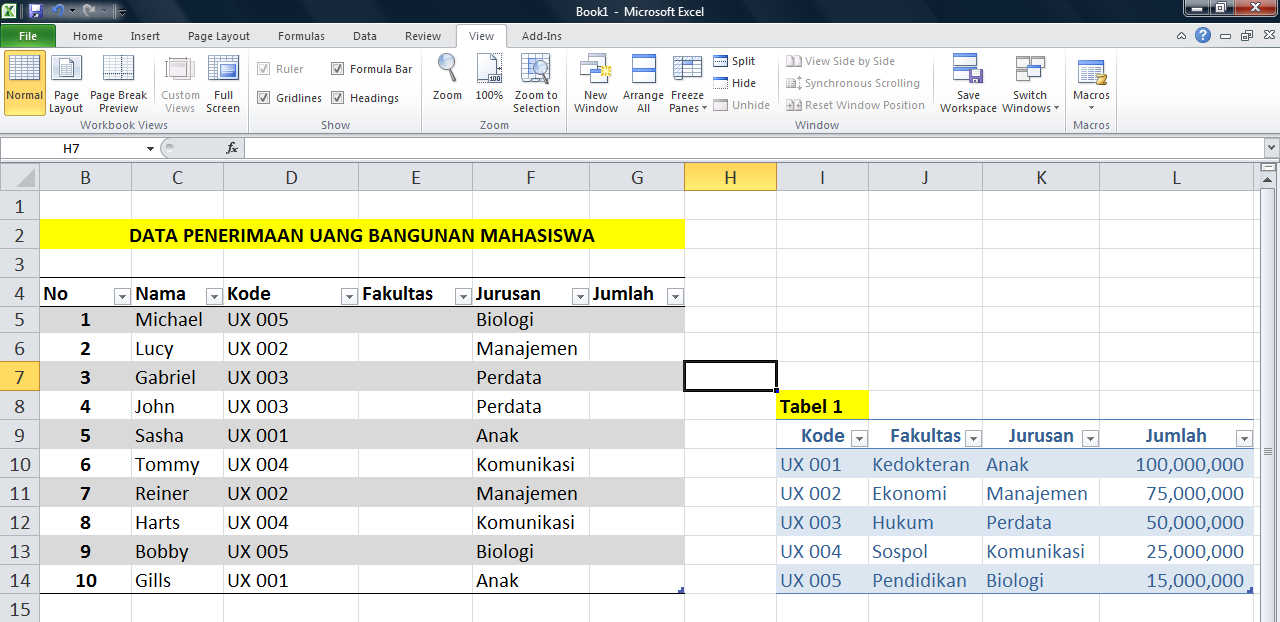Disable the Formula Bar checkbox
This screenshot has height=622, width=1280.
click(338, 68)
